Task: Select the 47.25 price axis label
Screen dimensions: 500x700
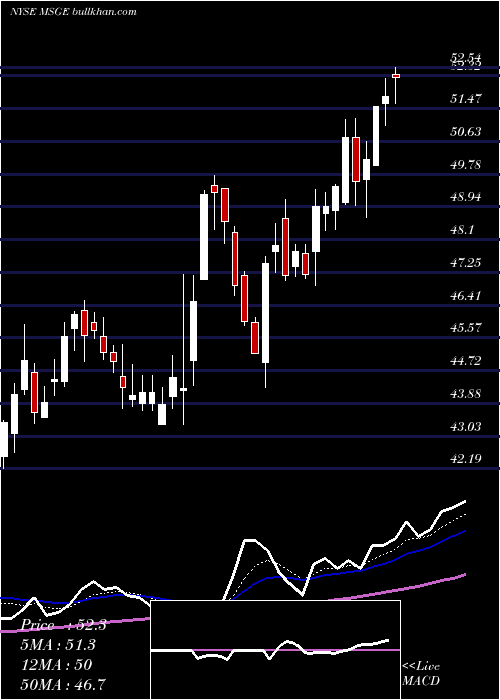Action: point(466,263)
